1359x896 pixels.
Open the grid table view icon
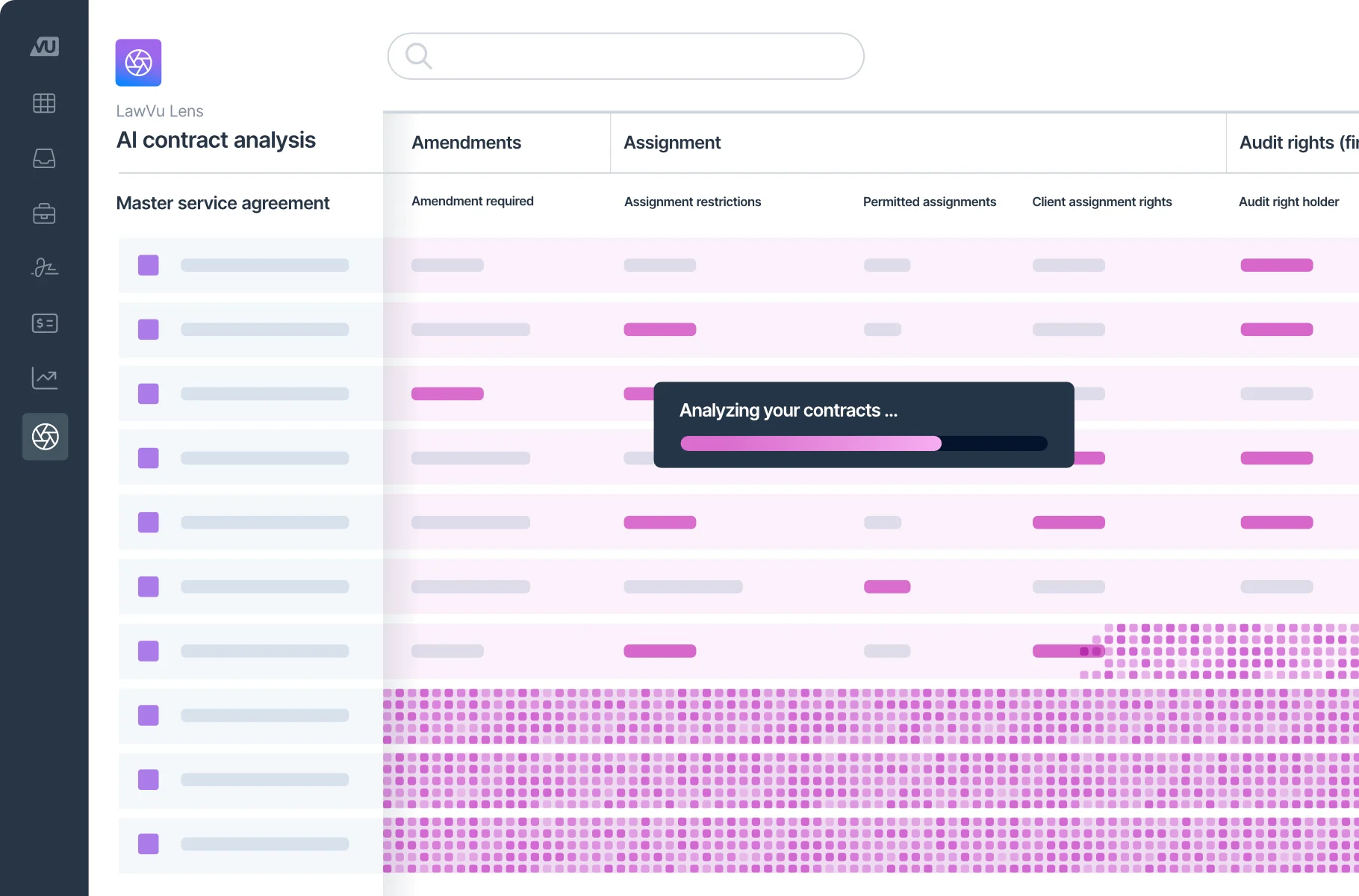click(x=44, y=103)
